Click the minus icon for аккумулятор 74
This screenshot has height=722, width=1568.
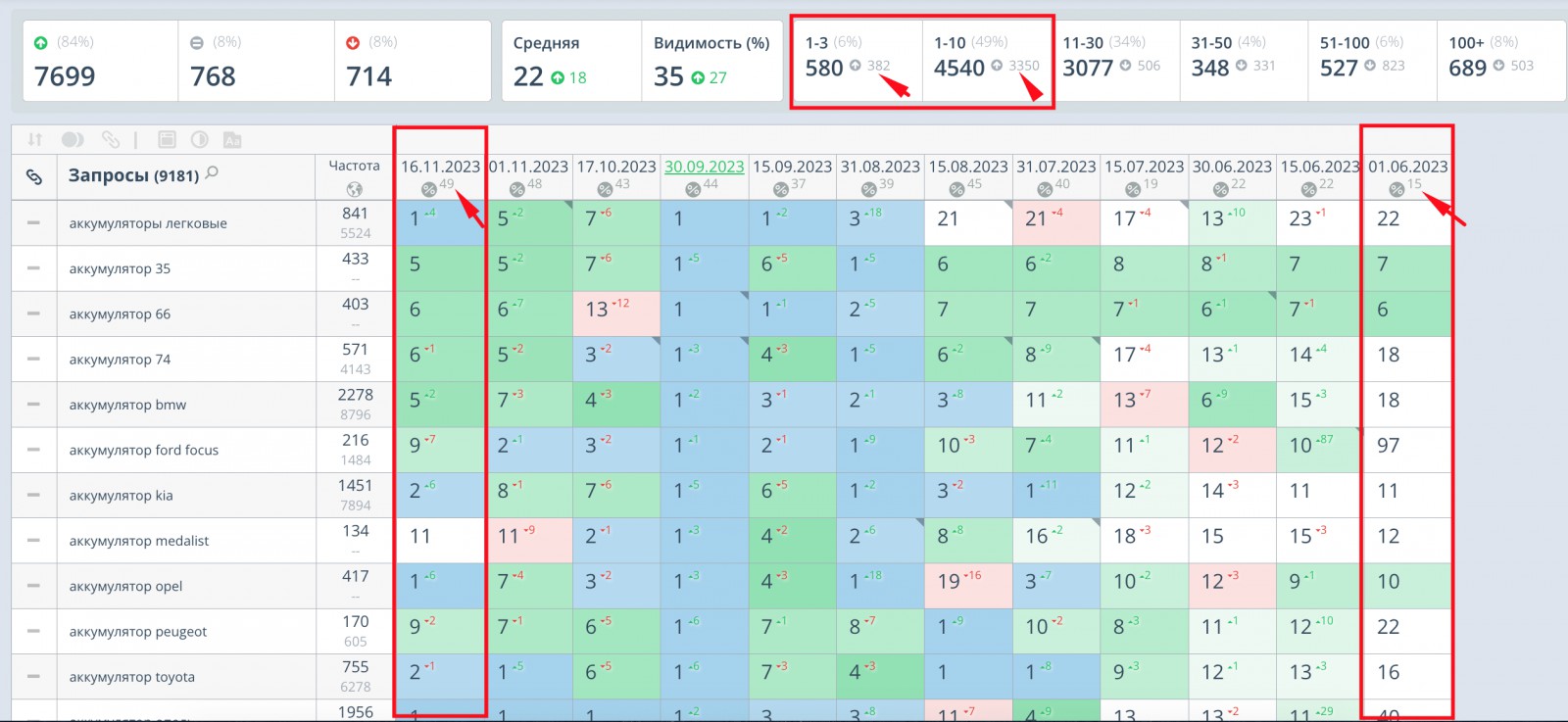34,360
